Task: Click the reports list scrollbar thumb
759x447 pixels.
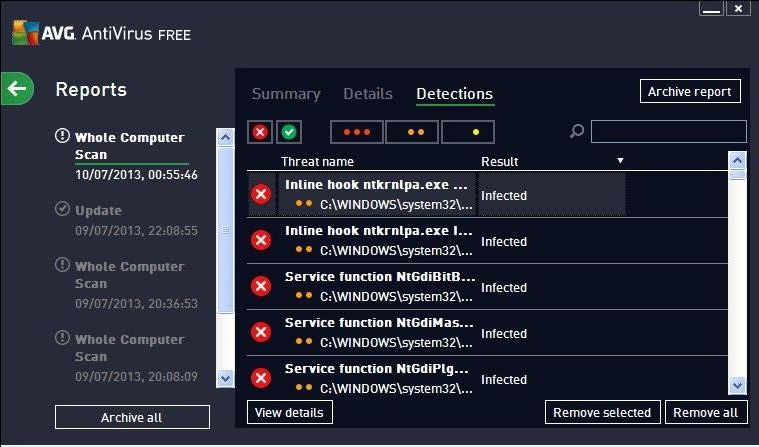Action: (225, 230)
